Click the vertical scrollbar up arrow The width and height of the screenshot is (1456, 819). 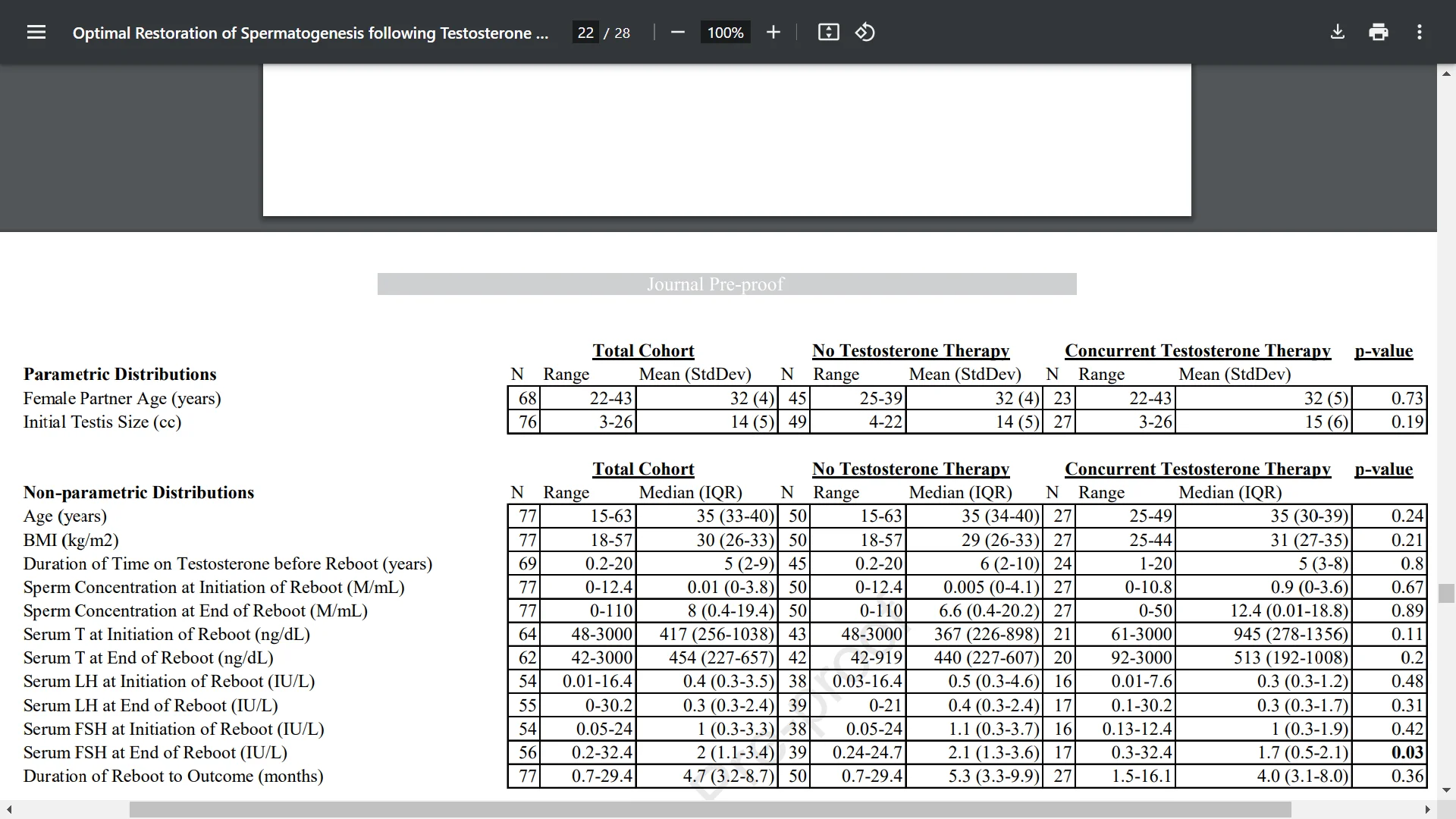click(1446, 74)
